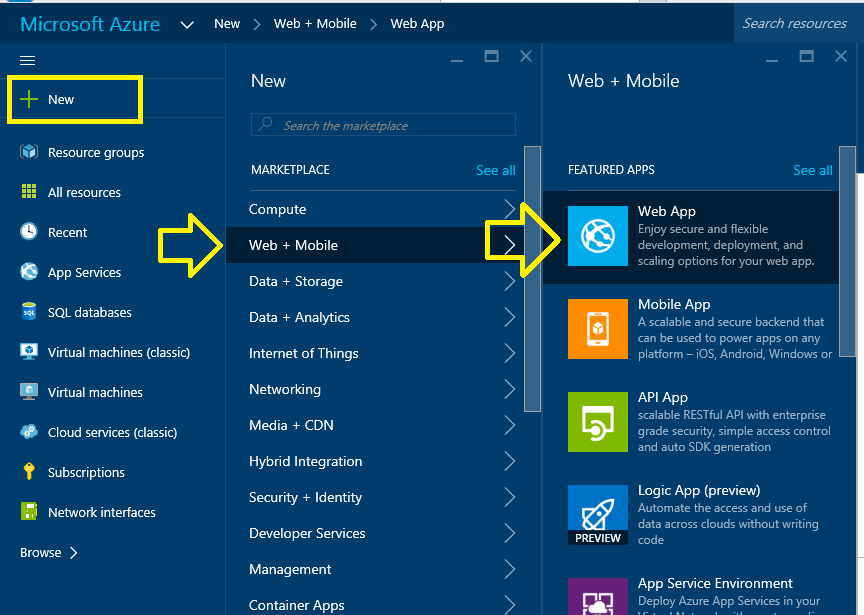The width and height of the screenshot is (864, 615).
Task: Click the Mobile App orange tile icon
Action: [598, 329]
